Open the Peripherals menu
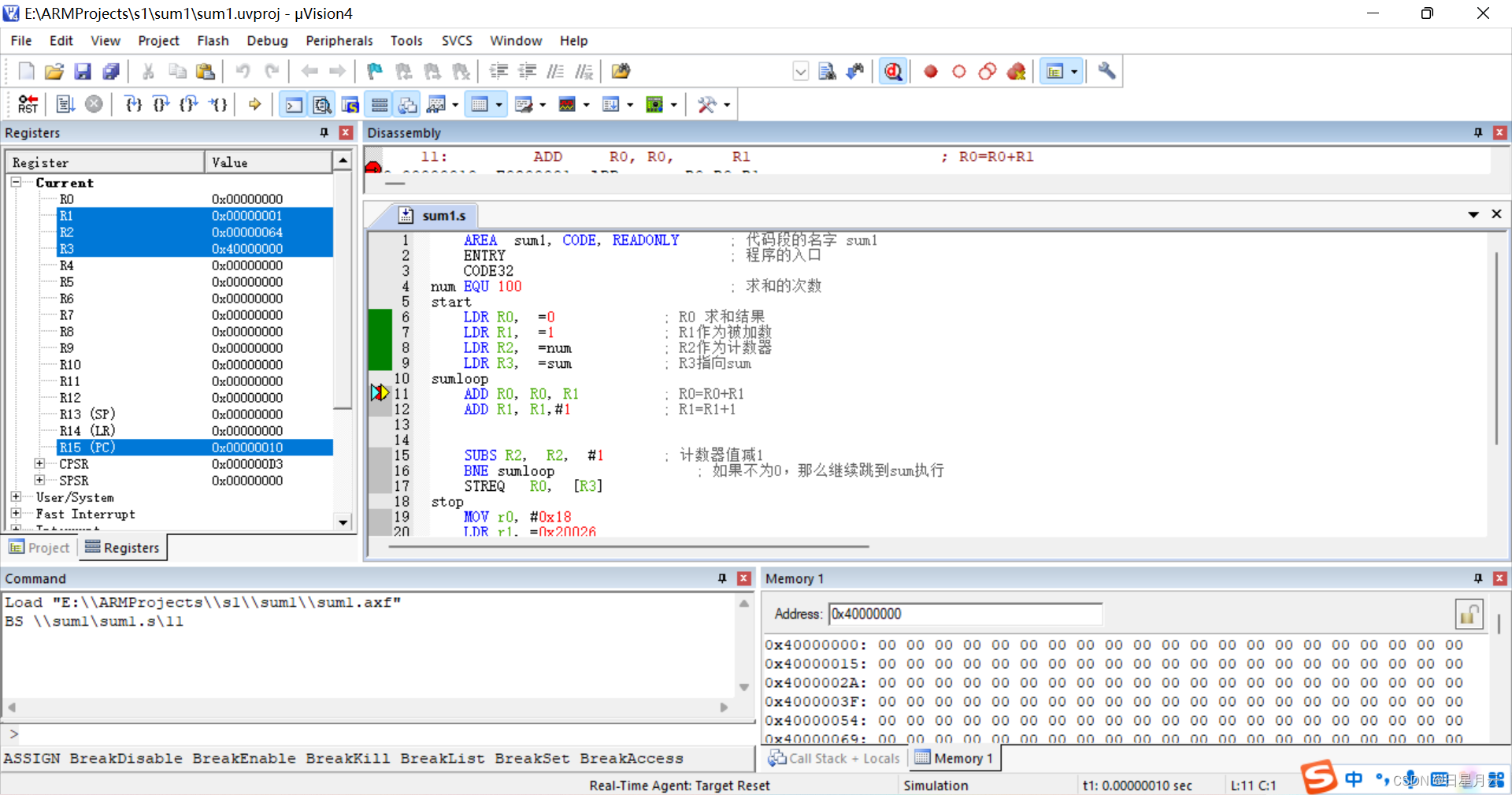The height and width of the screenshot is (795, 1512). tap(339, 40)
